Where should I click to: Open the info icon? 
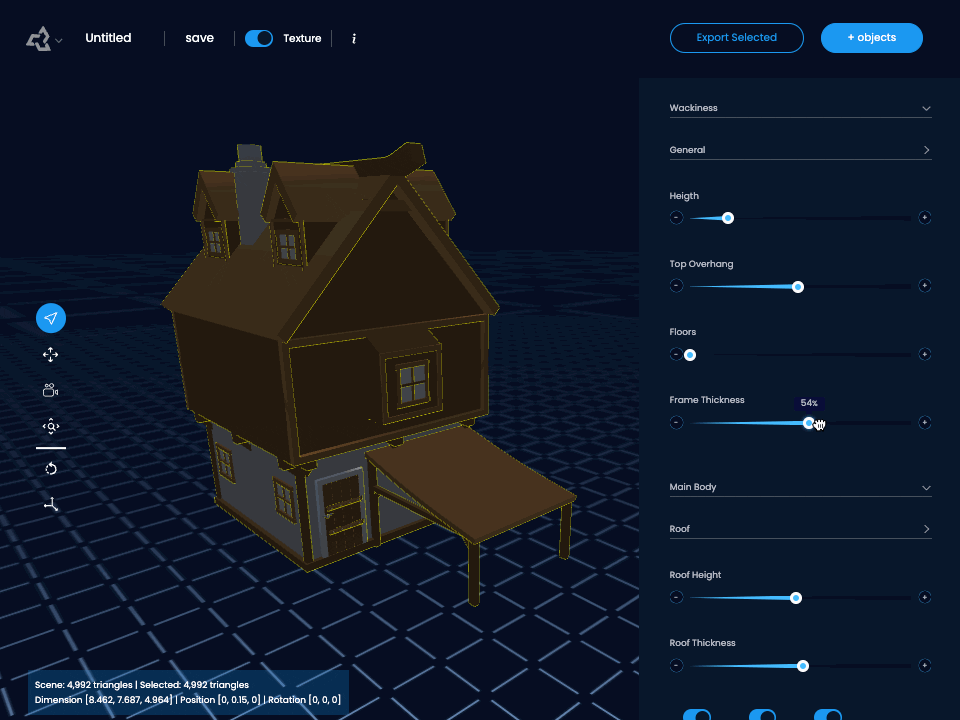coord(354,39)
